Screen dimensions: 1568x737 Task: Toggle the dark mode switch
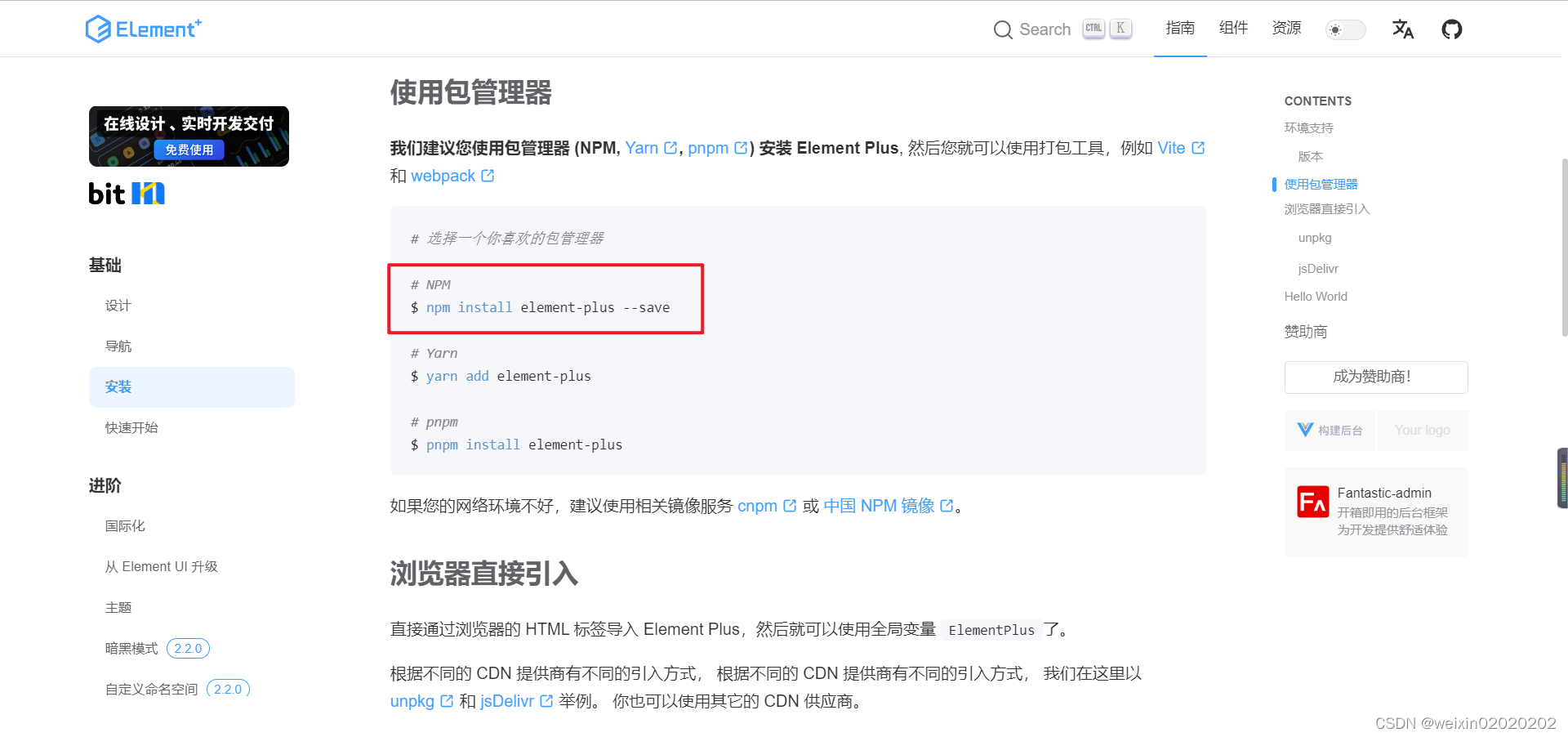tap(1346, 30)
